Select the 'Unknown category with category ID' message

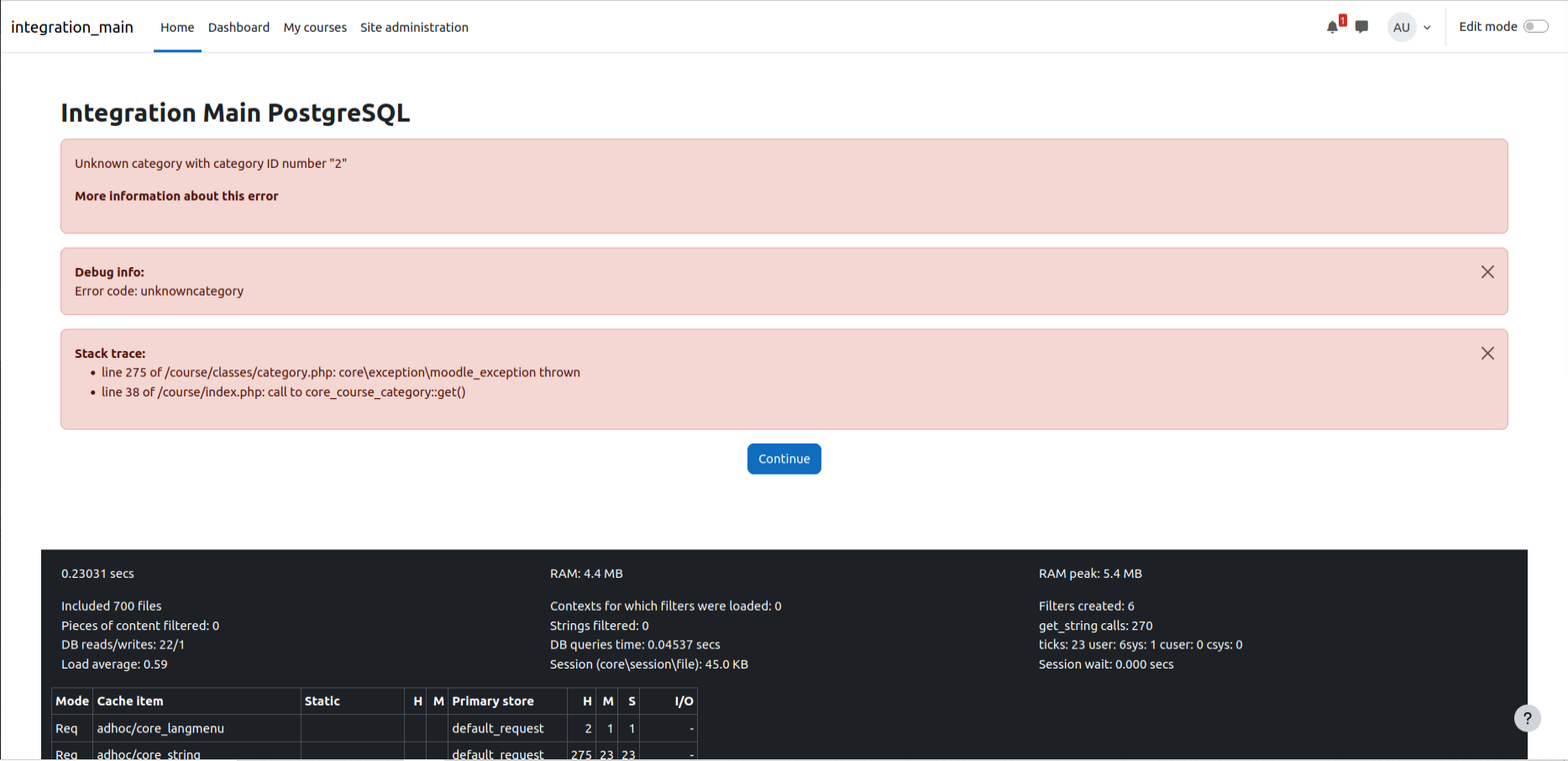click(x=211, y=164)
